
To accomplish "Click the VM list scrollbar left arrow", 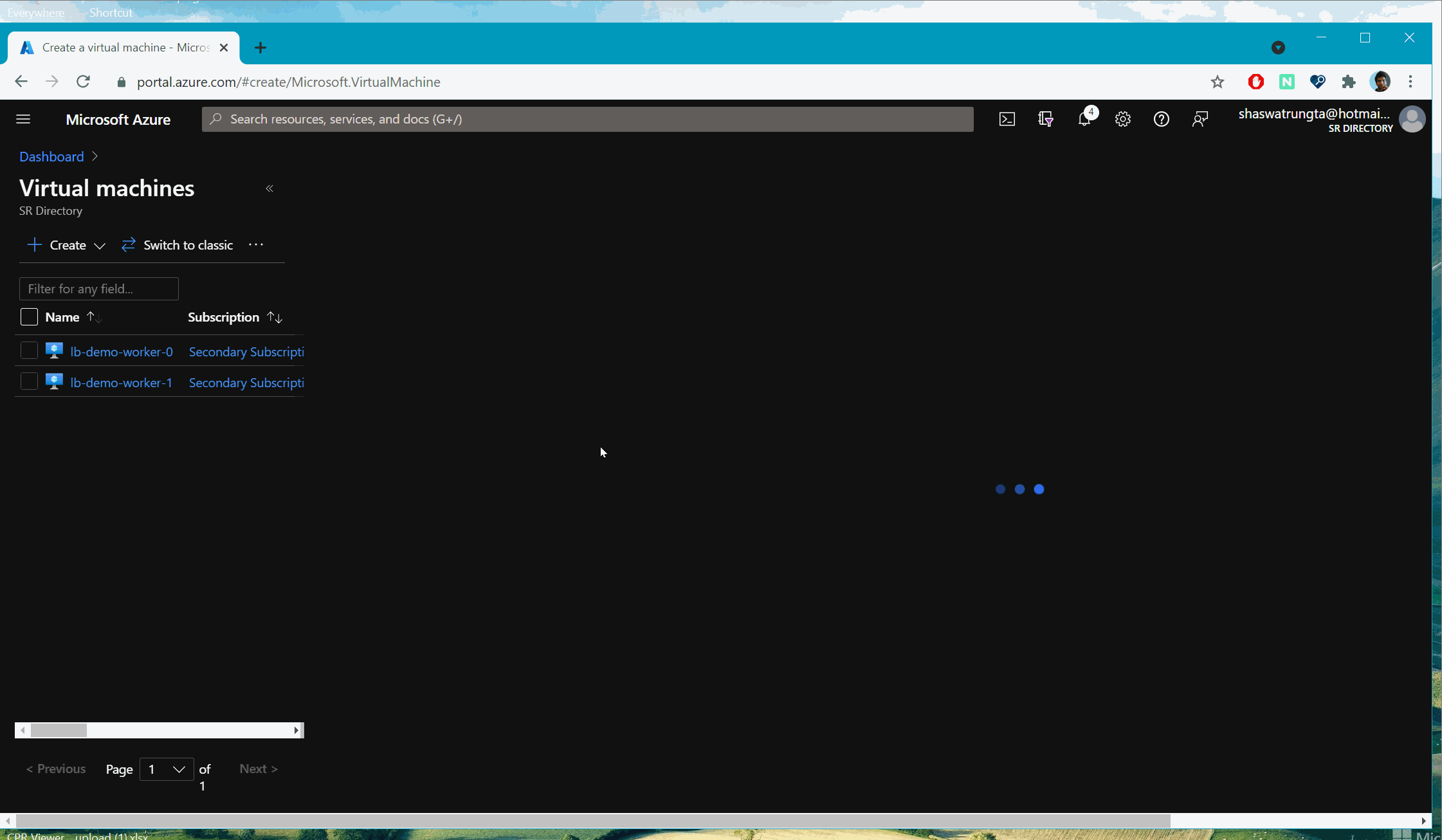I will 23,730.
